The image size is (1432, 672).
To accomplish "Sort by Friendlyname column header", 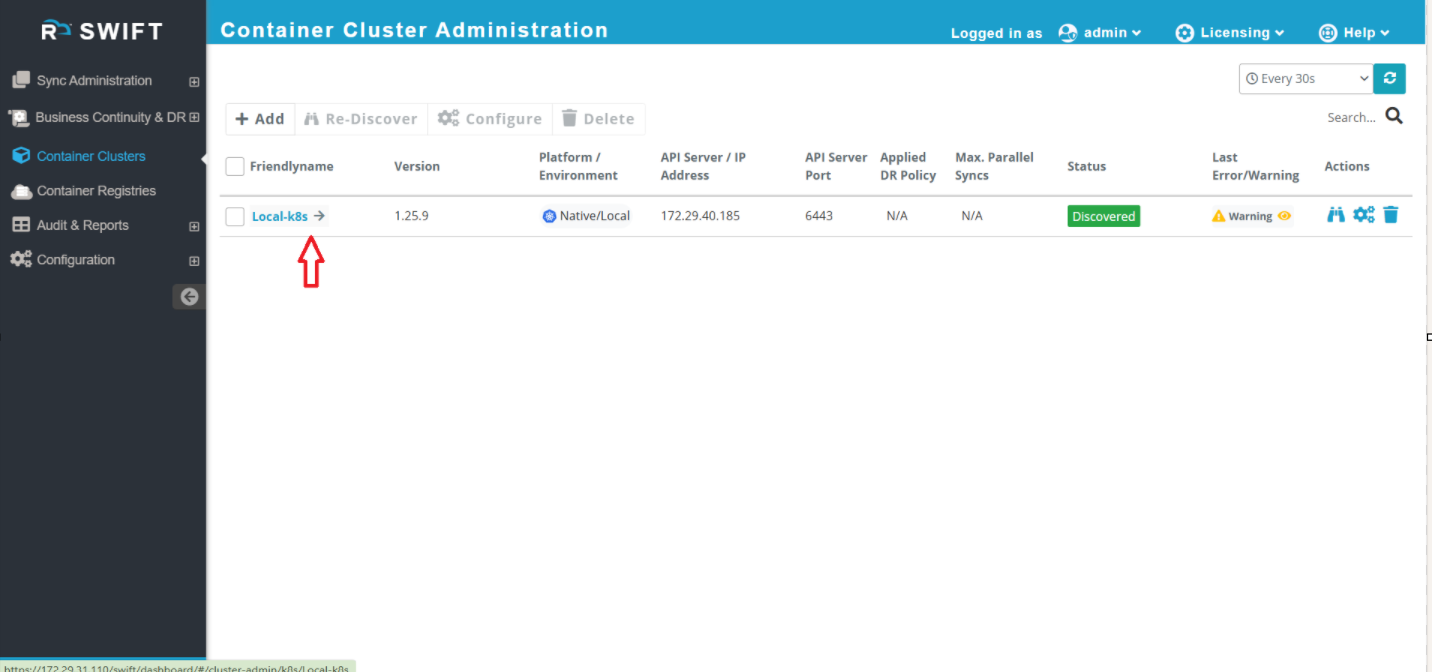I will coord(292,166).
